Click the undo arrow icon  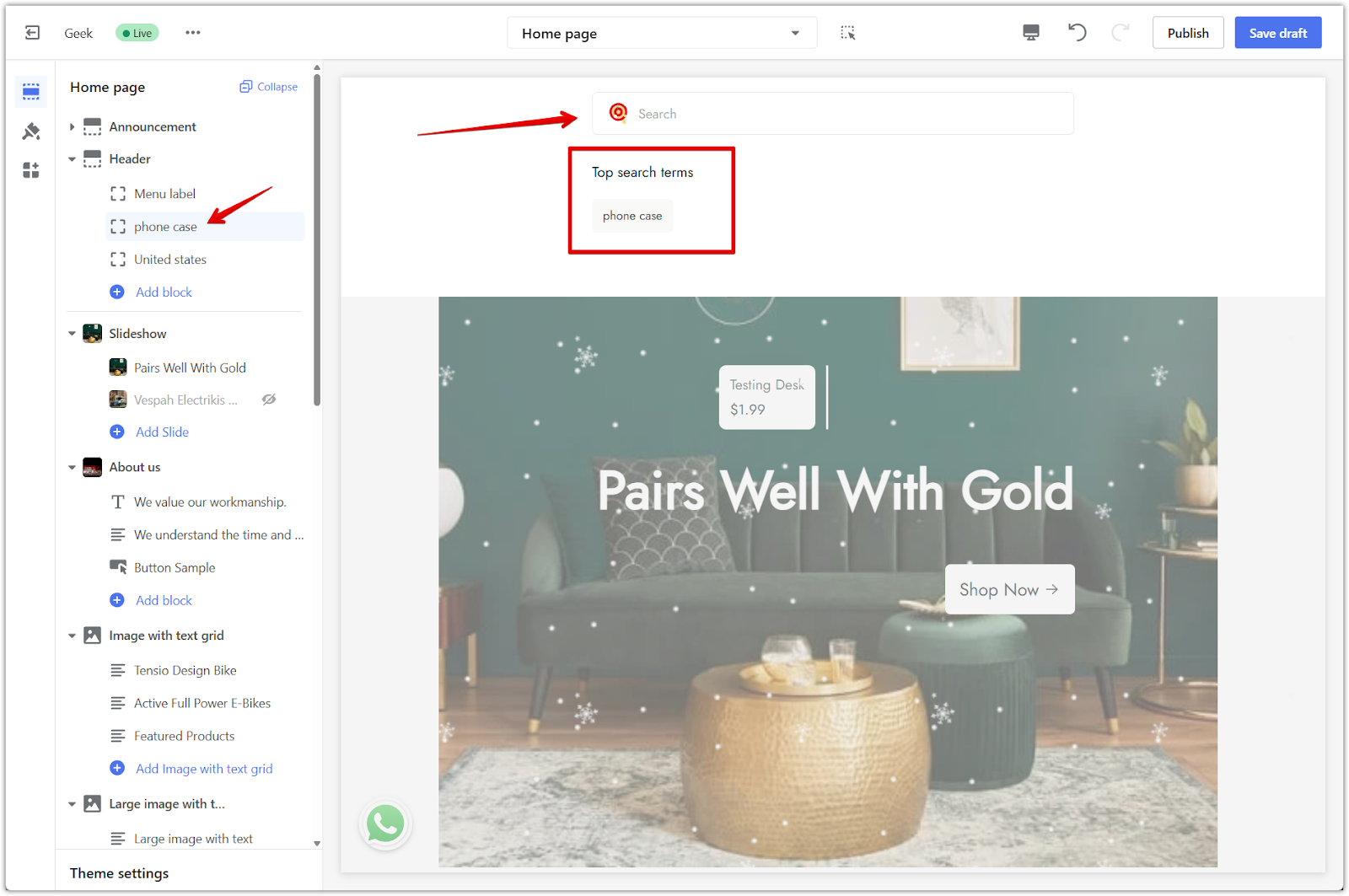(1077, 33)
